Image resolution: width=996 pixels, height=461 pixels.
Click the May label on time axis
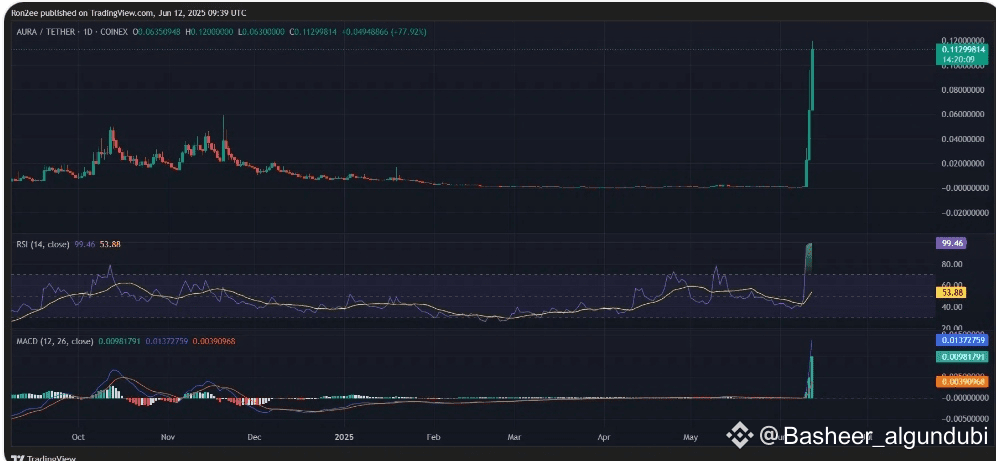tap(691, 437)
